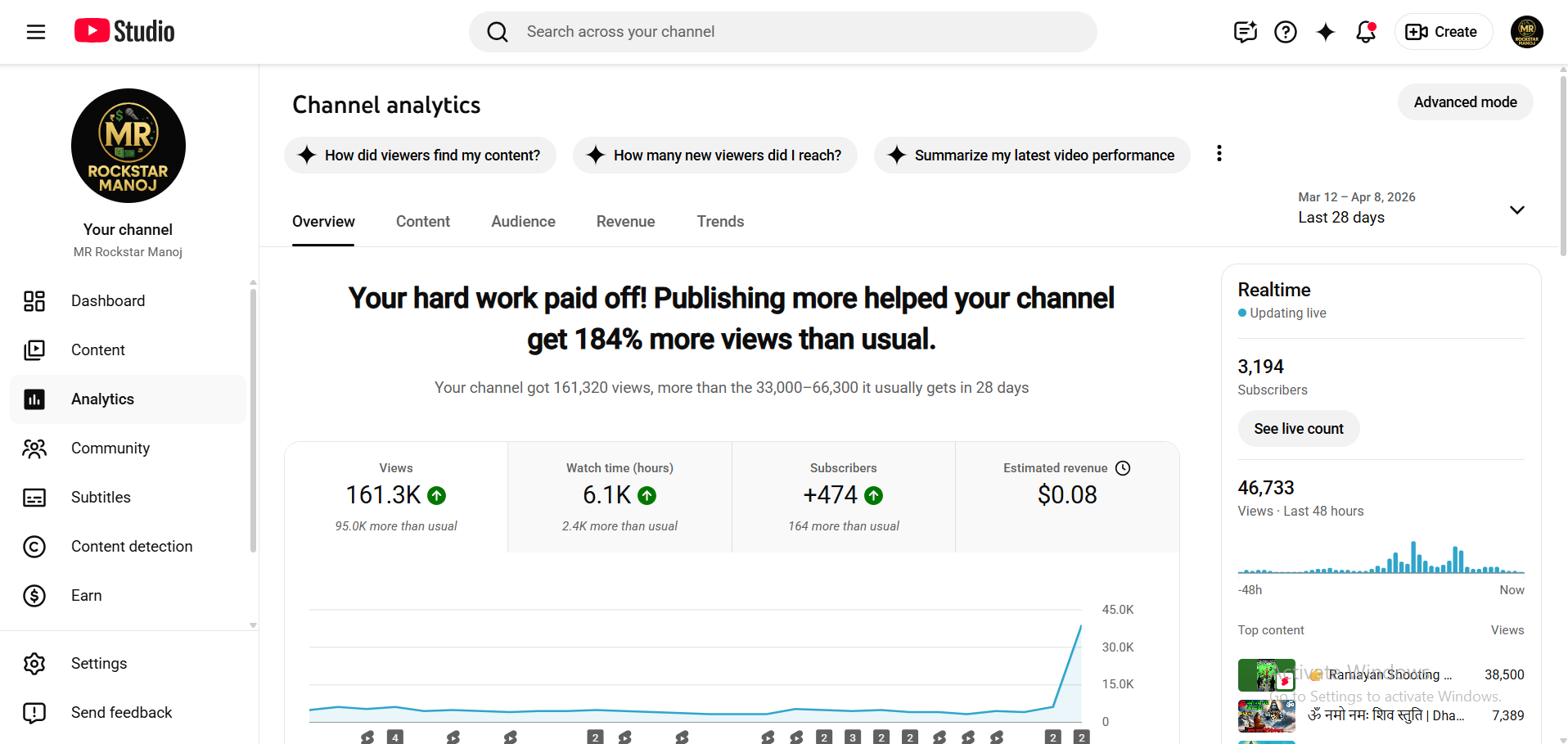Switch to the Audience tab
This screenshot has width=1568, height=744.
point(523,222)
